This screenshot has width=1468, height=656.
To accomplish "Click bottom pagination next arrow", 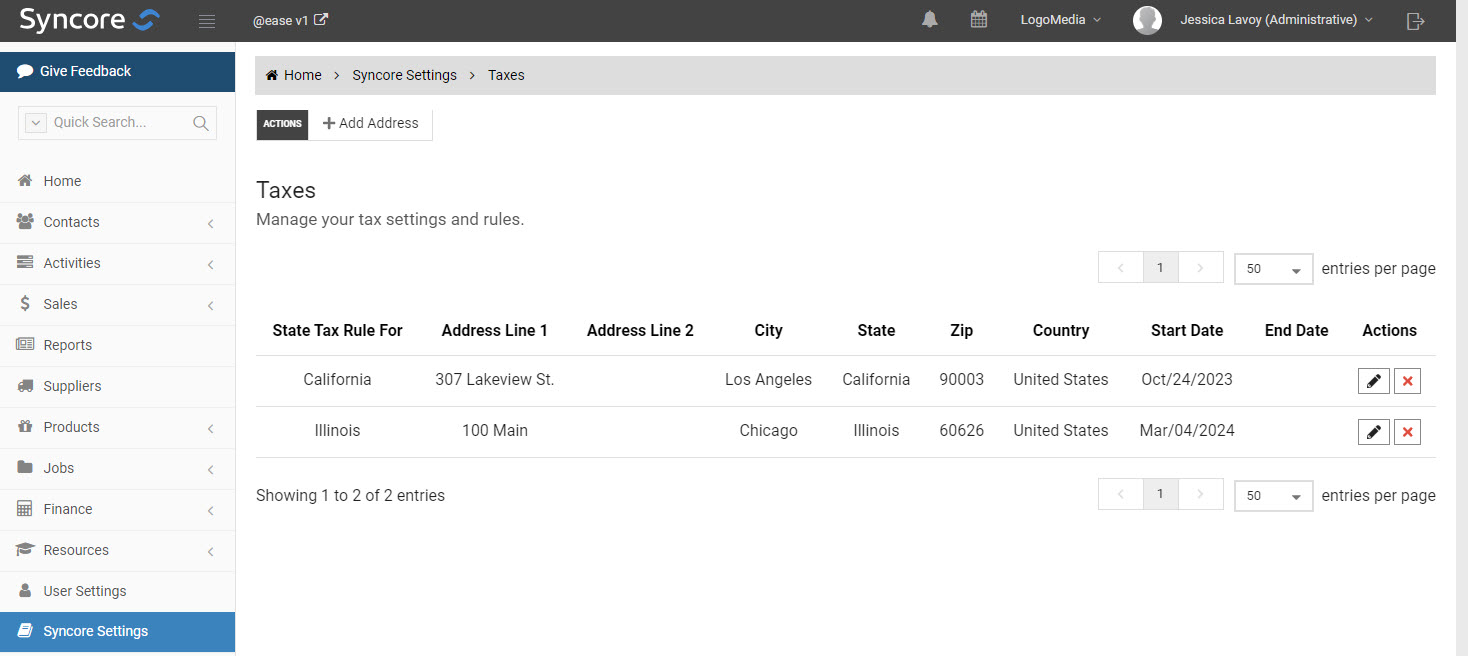I will [1201, 494].
